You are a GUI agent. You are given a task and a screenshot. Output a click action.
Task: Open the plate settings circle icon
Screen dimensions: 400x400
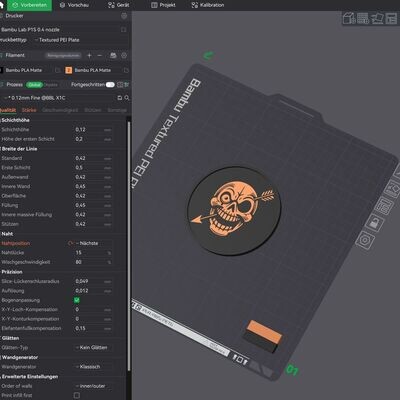coord(365,240)
